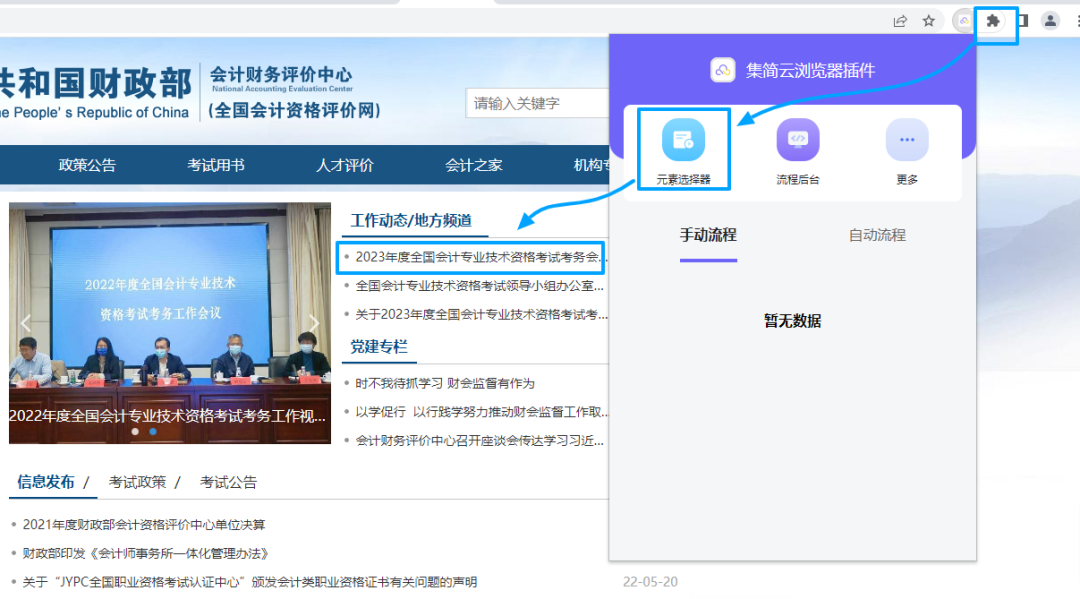1080x599 pixels.
Task: Open 2021年度财政部会计资格评价中心单位决算 link
Action: tap(144, 525)
